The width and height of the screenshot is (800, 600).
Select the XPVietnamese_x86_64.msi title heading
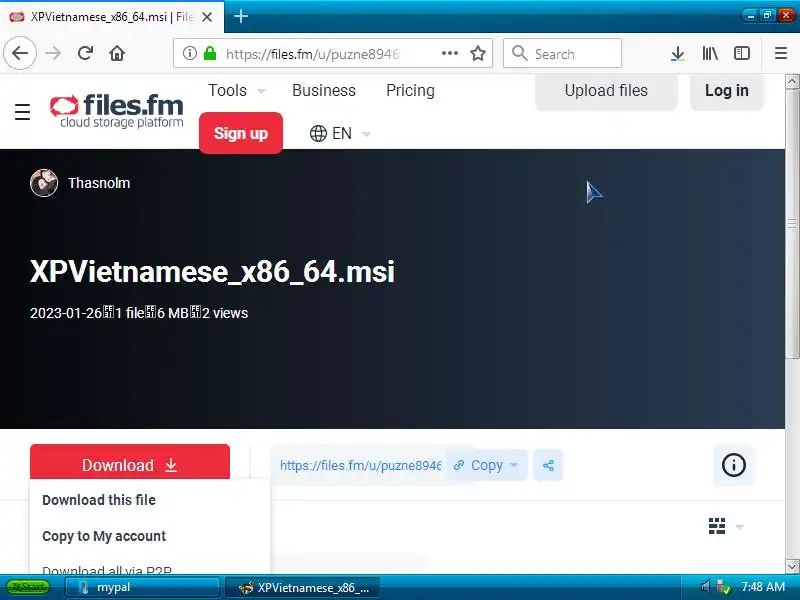(212, 271)
